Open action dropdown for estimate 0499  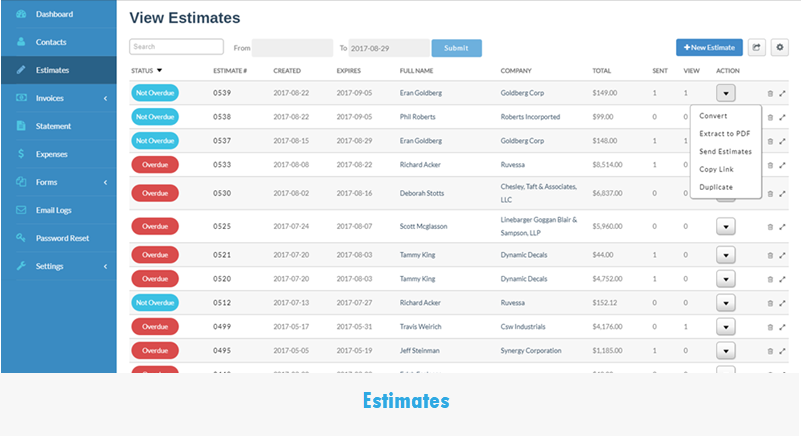coord(725,327)
